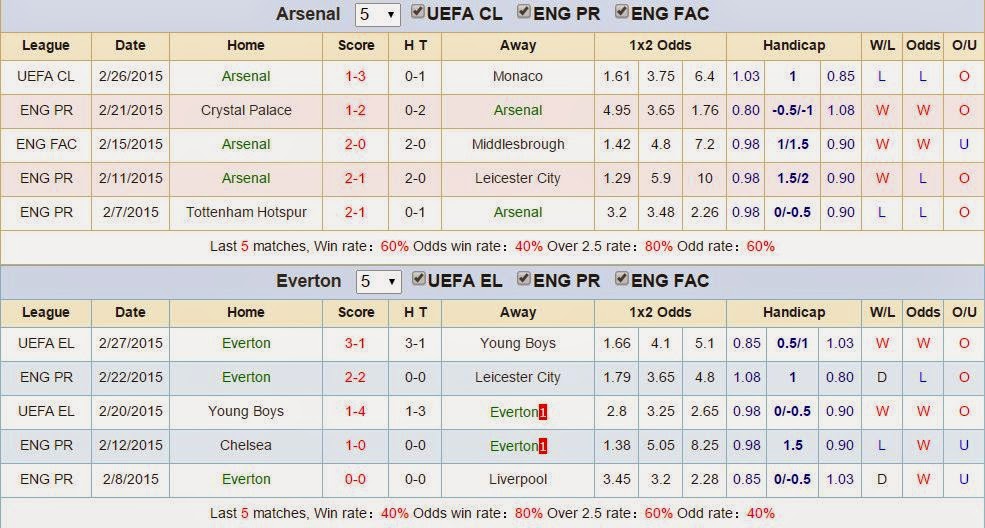
Task: Click the Middlesbrough away team
Action: 518,144
